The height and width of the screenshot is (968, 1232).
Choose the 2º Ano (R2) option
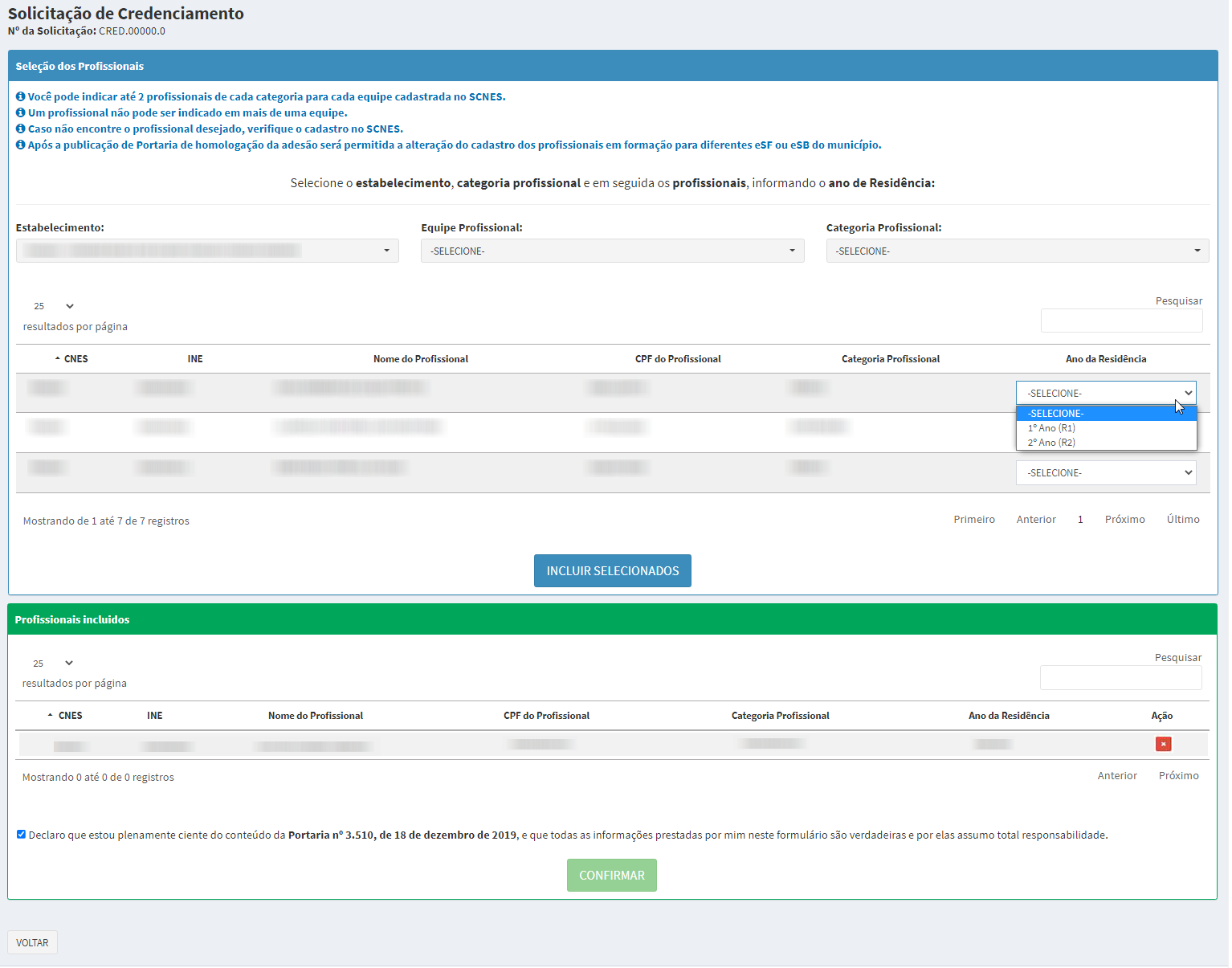1051,443
